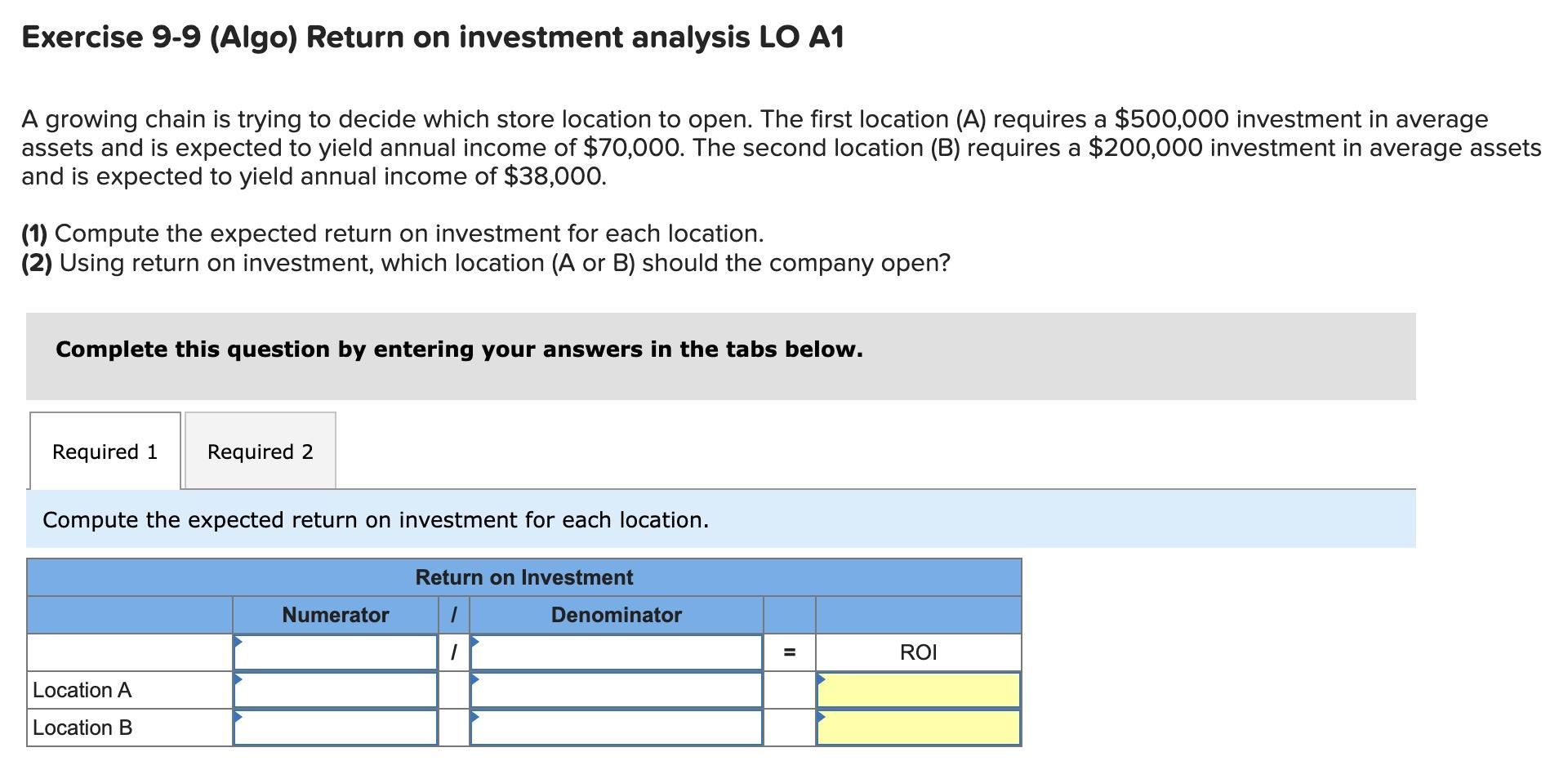This screenshot has width=1568, height=761.
Task: Select the Required 1 tab
Action: [105, 452]
